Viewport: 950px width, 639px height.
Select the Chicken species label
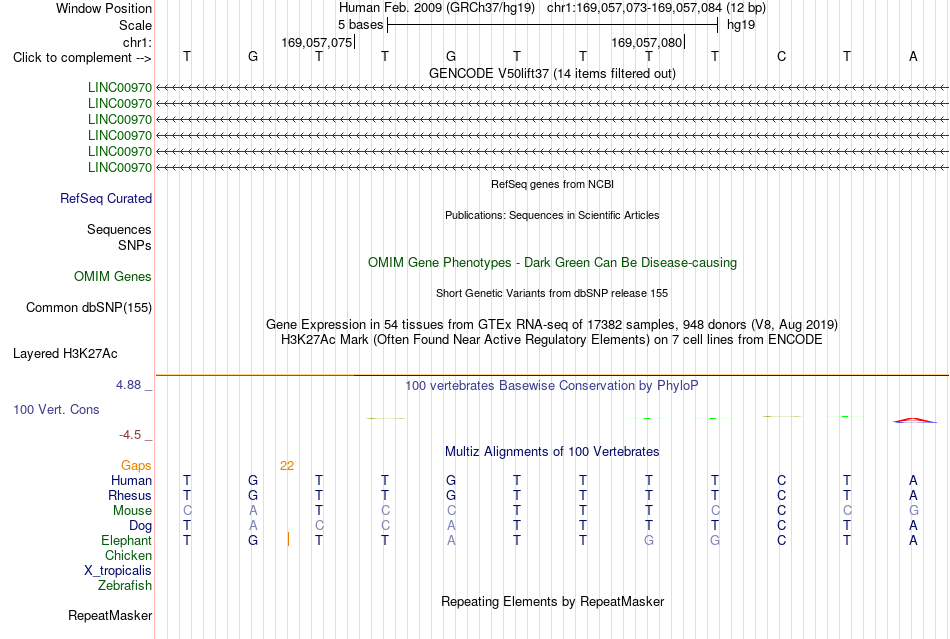(x=128, y=555)
